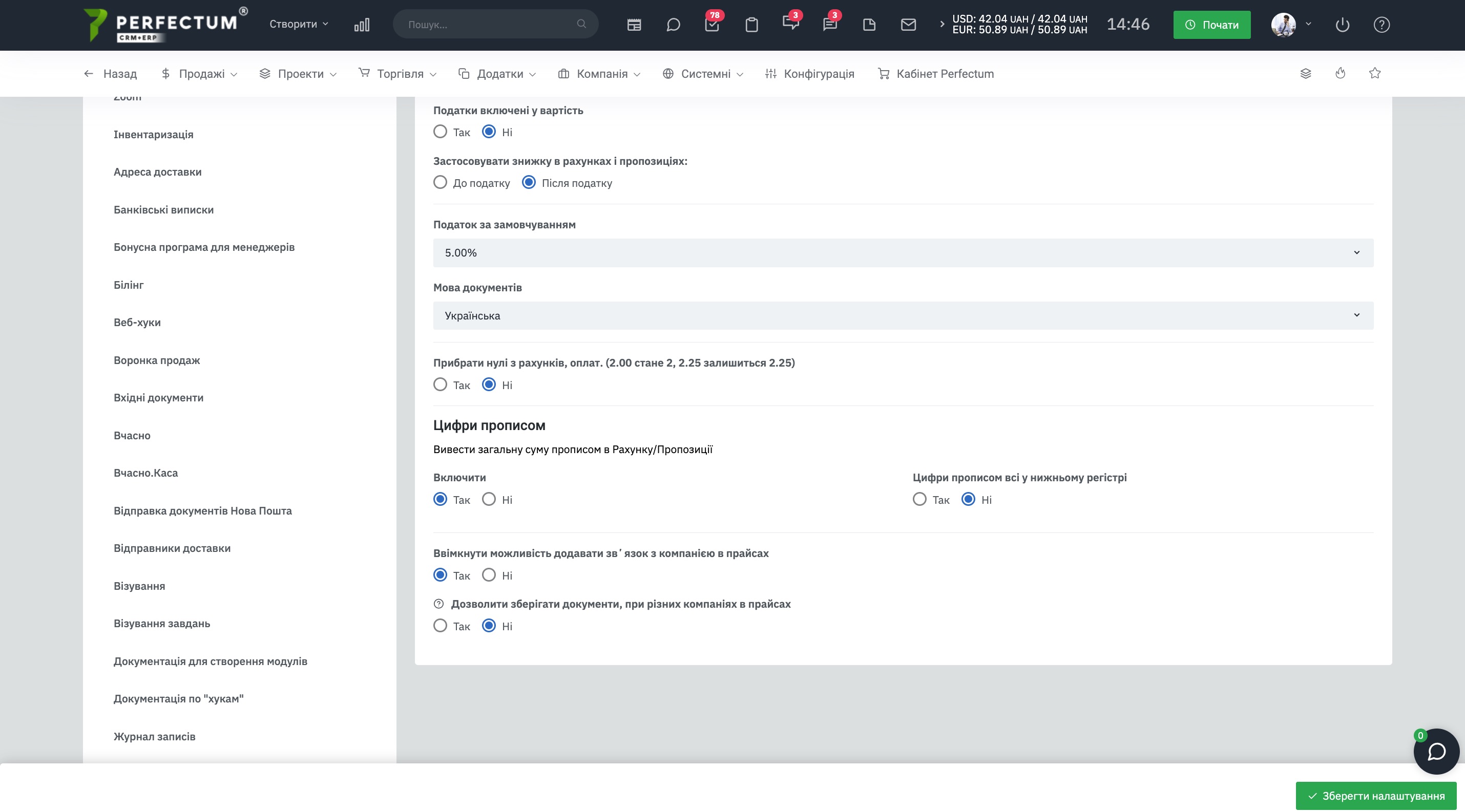Image resolution: width=1465 pixels, height=812 pixels.
Task: Open the floating support chat bubble
Action: coord(1436,751)
